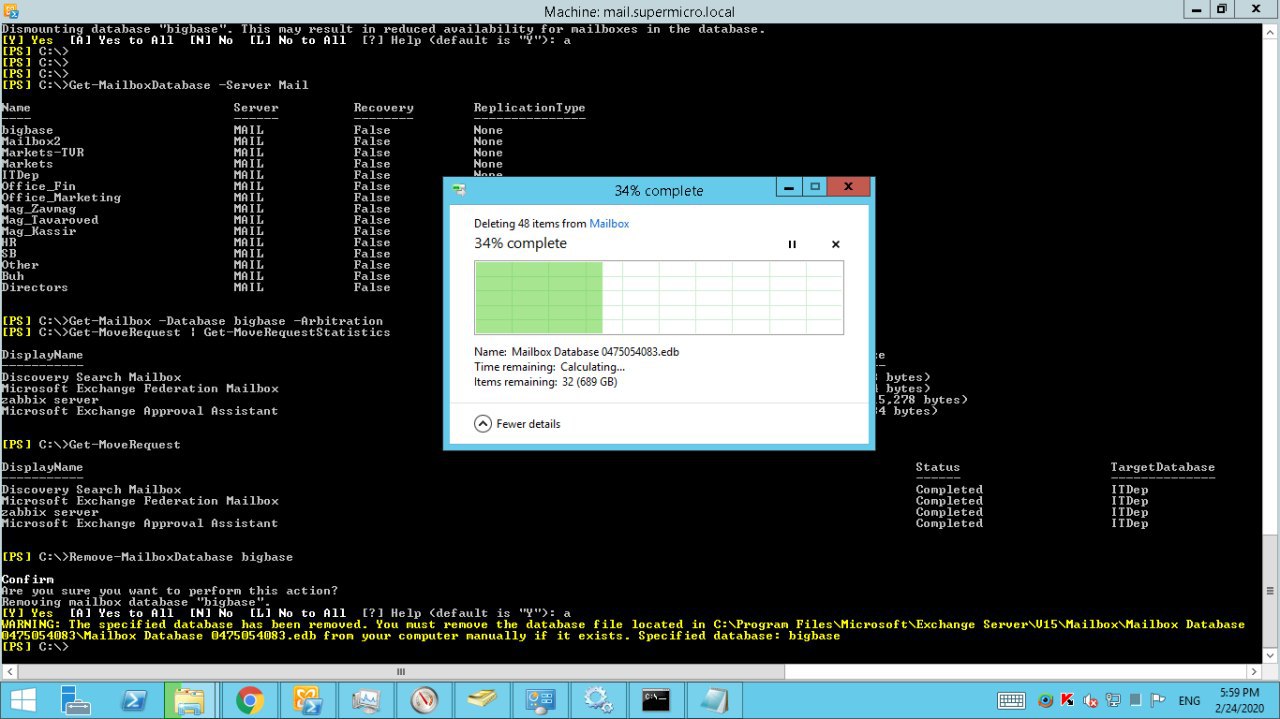The image size is (1280, 719).
Task: Click the delete dialog's title bar icon
Action: point(459,190)
